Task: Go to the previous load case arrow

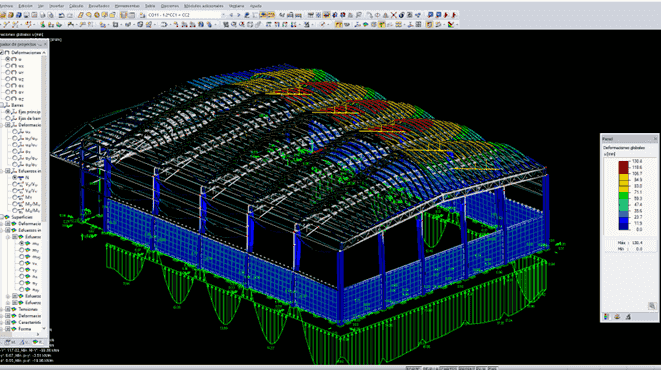Action: pyautogui.click(x=231, y=15)
